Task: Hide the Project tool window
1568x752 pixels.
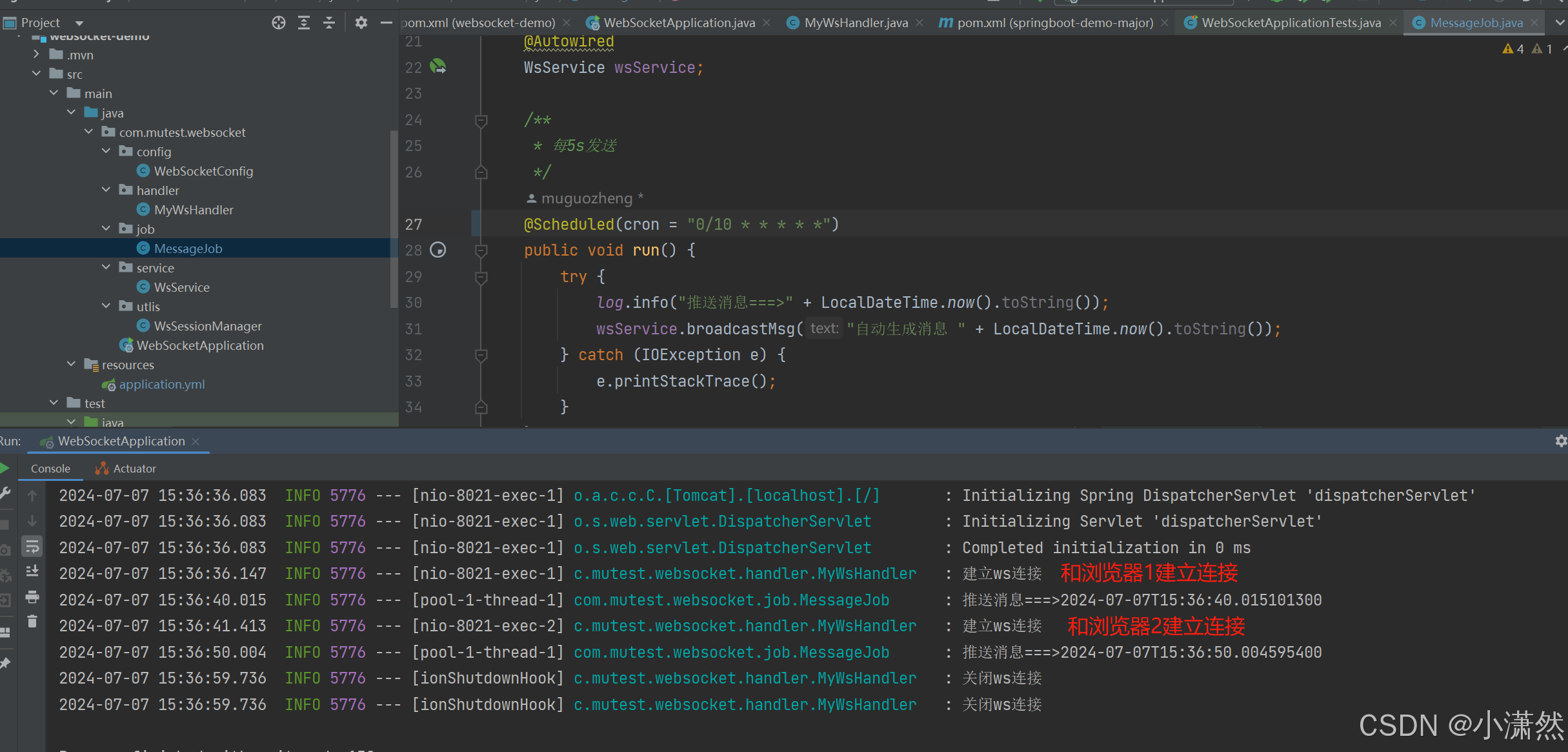Action: pos(387,23)
